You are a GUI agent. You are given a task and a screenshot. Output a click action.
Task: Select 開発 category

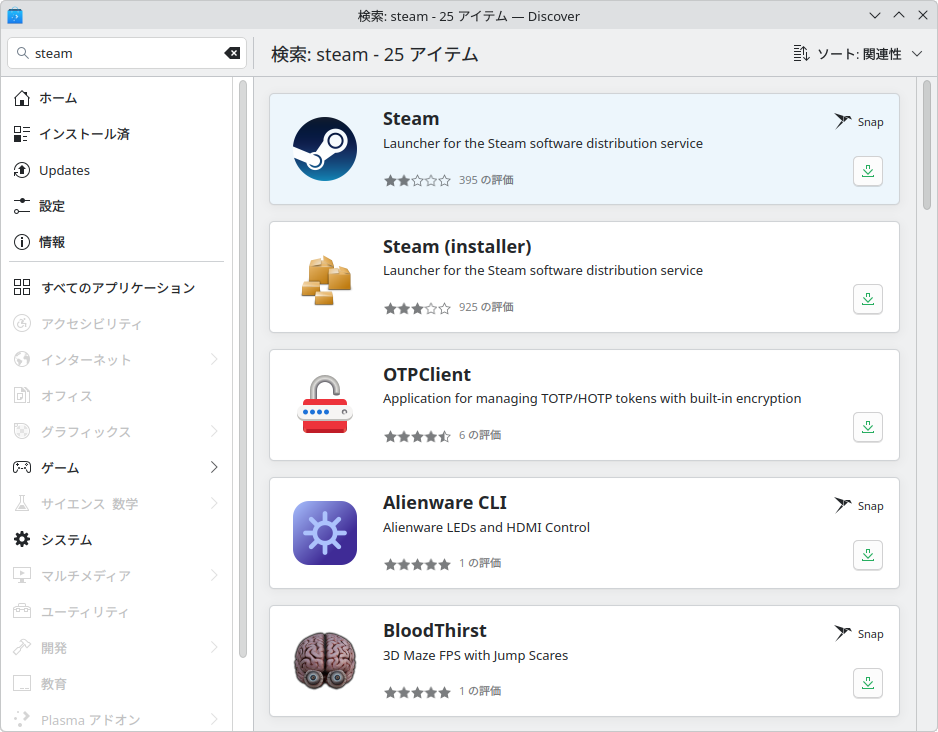click(117, 648)
